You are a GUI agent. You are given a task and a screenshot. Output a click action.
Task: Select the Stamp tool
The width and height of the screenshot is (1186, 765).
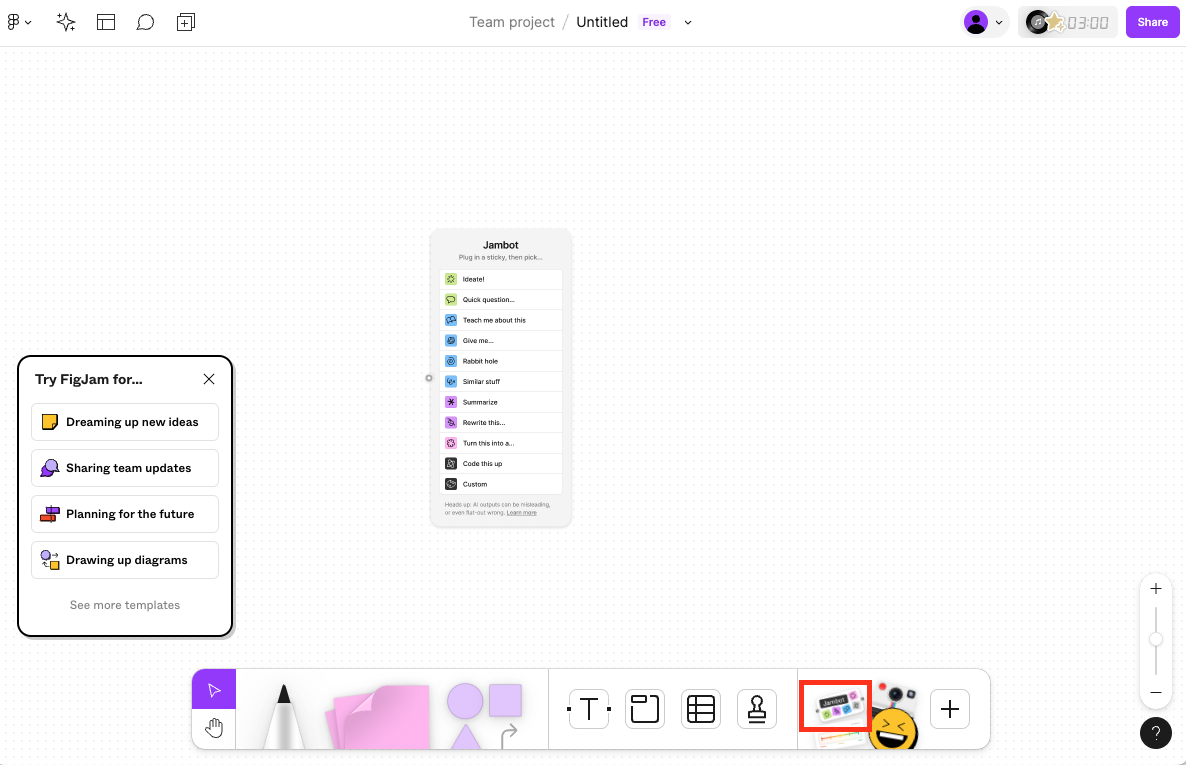pos(756,709)
